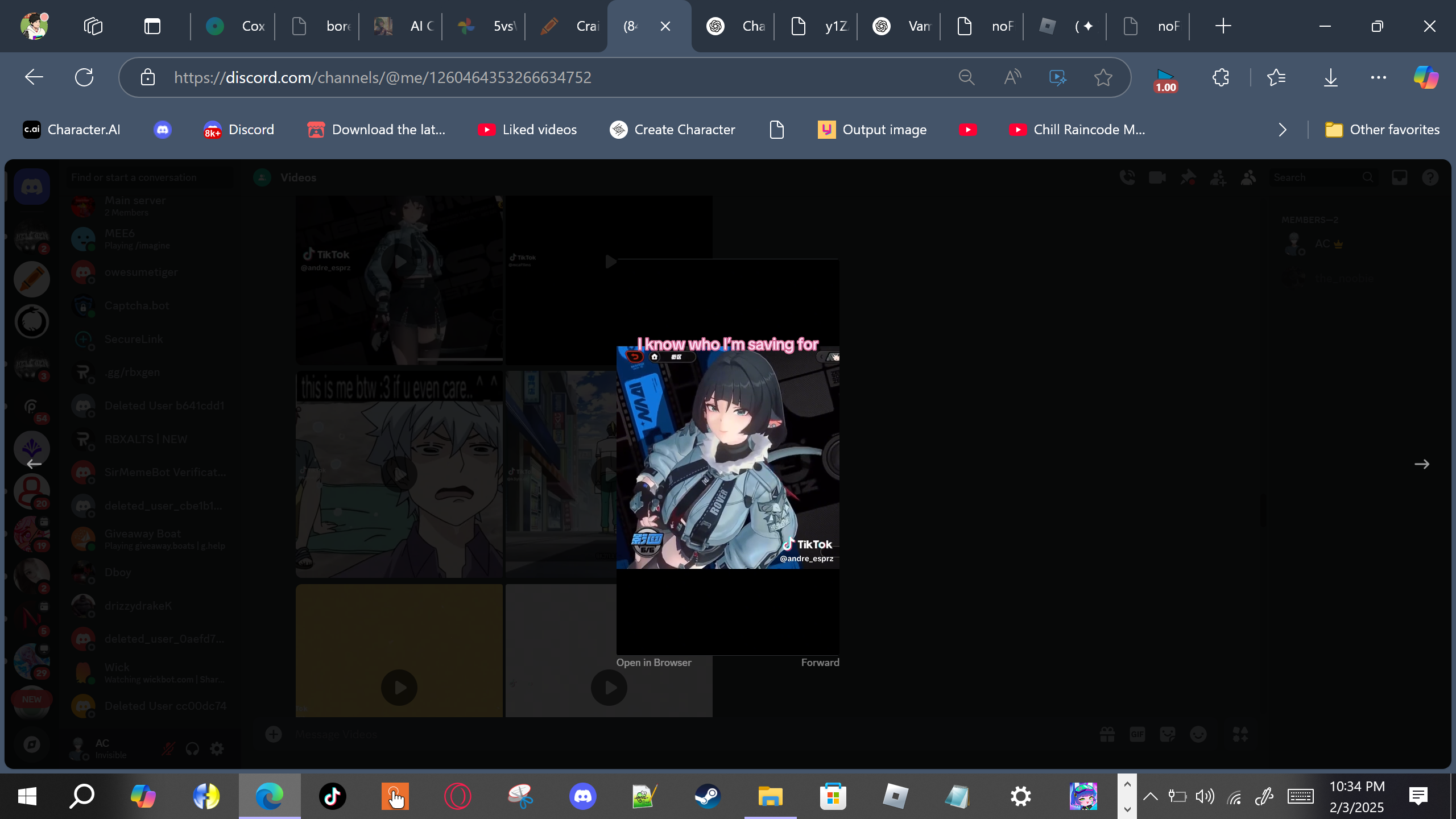The width and height of the screenshot is (1456, 819).
Task: Open the video speed 1.00 extension
Action: click(1165, 80)
